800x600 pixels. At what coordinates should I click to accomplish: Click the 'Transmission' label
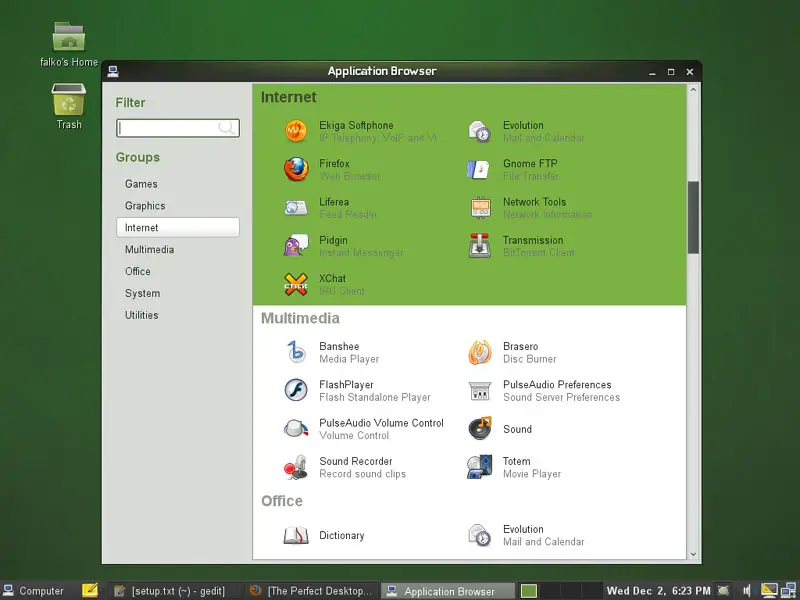tap(533, 240)
